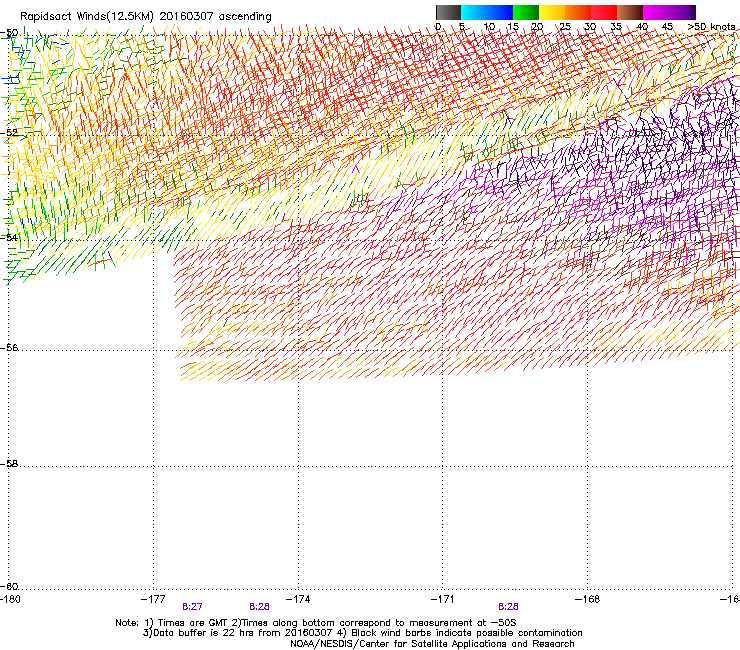Pick the yellow 20-25 knots legend swatch
This screenshot has height=650, width=740.
(x=552, y=12)
